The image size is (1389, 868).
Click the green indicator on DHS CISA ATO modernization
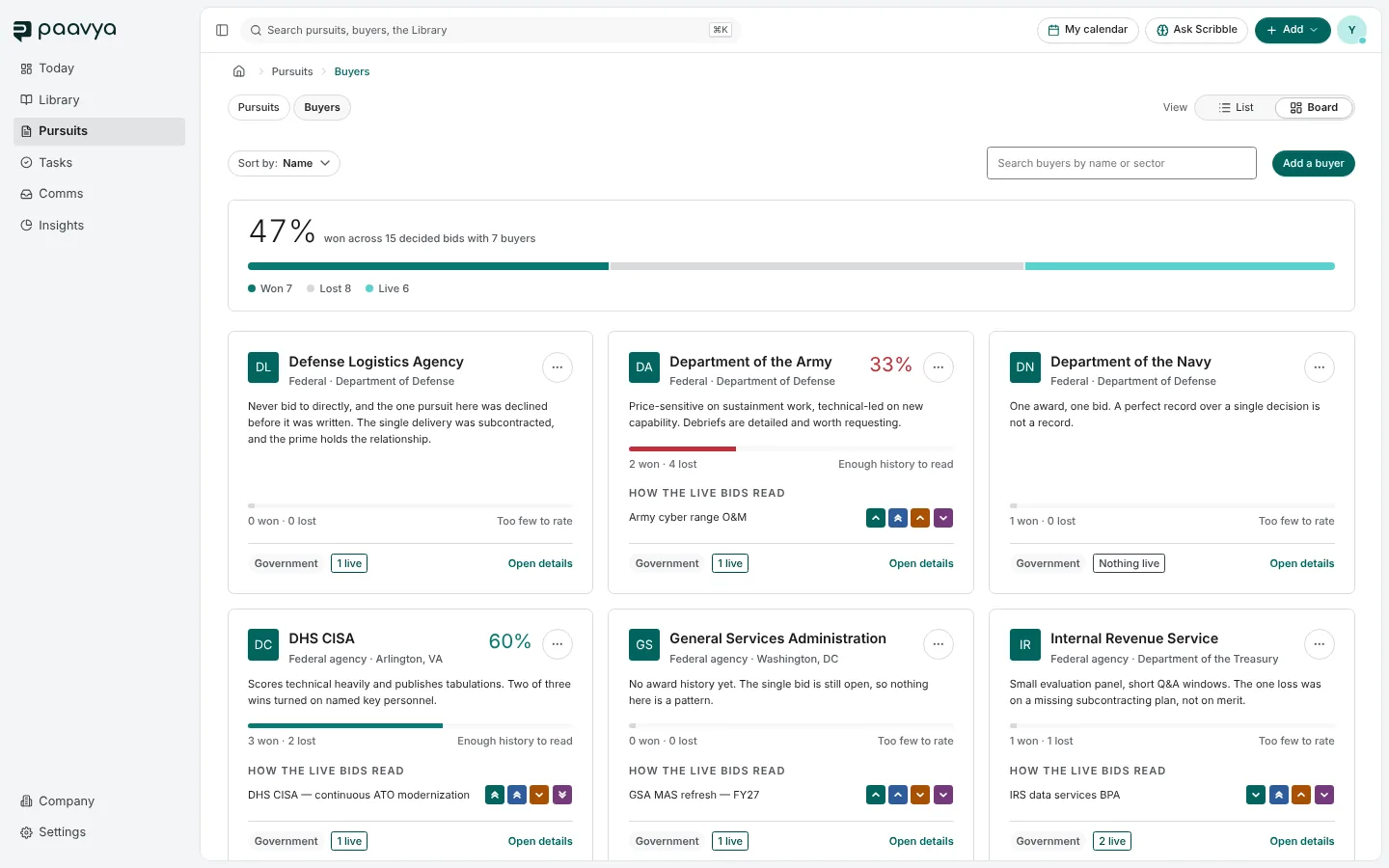(x=495, y=795)
